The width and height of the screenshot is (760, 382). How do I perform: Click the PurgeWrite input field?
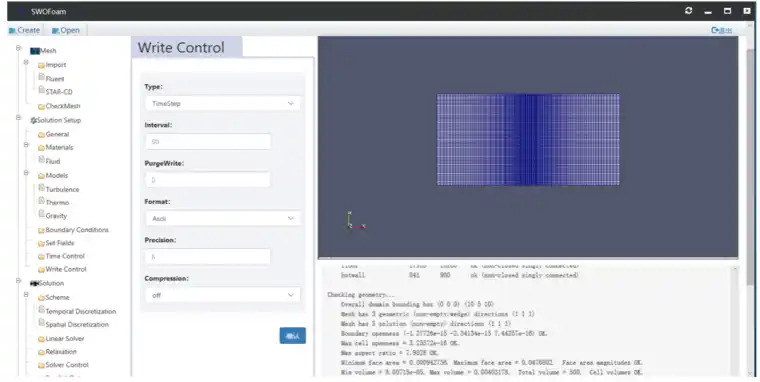(x=207, y=180)
